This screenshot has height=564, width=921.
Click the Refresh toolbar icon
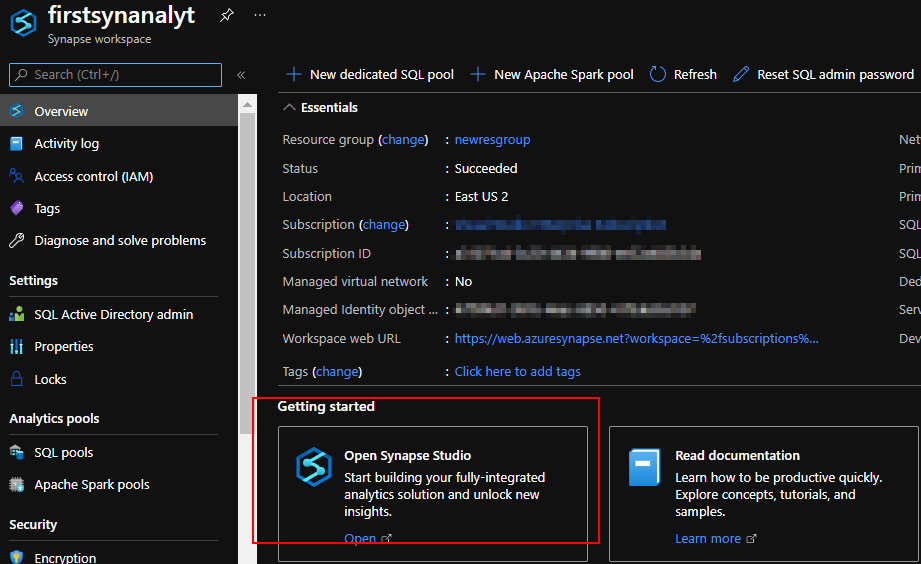pyautogui.click(x=658, y=75)
